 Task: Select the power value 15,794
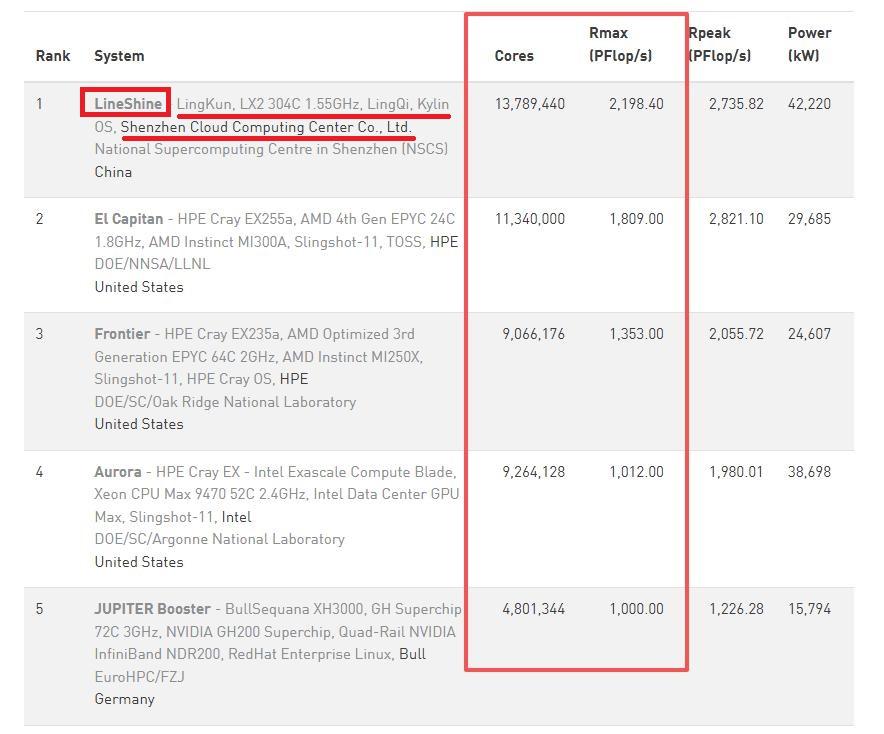pos(809,609)
